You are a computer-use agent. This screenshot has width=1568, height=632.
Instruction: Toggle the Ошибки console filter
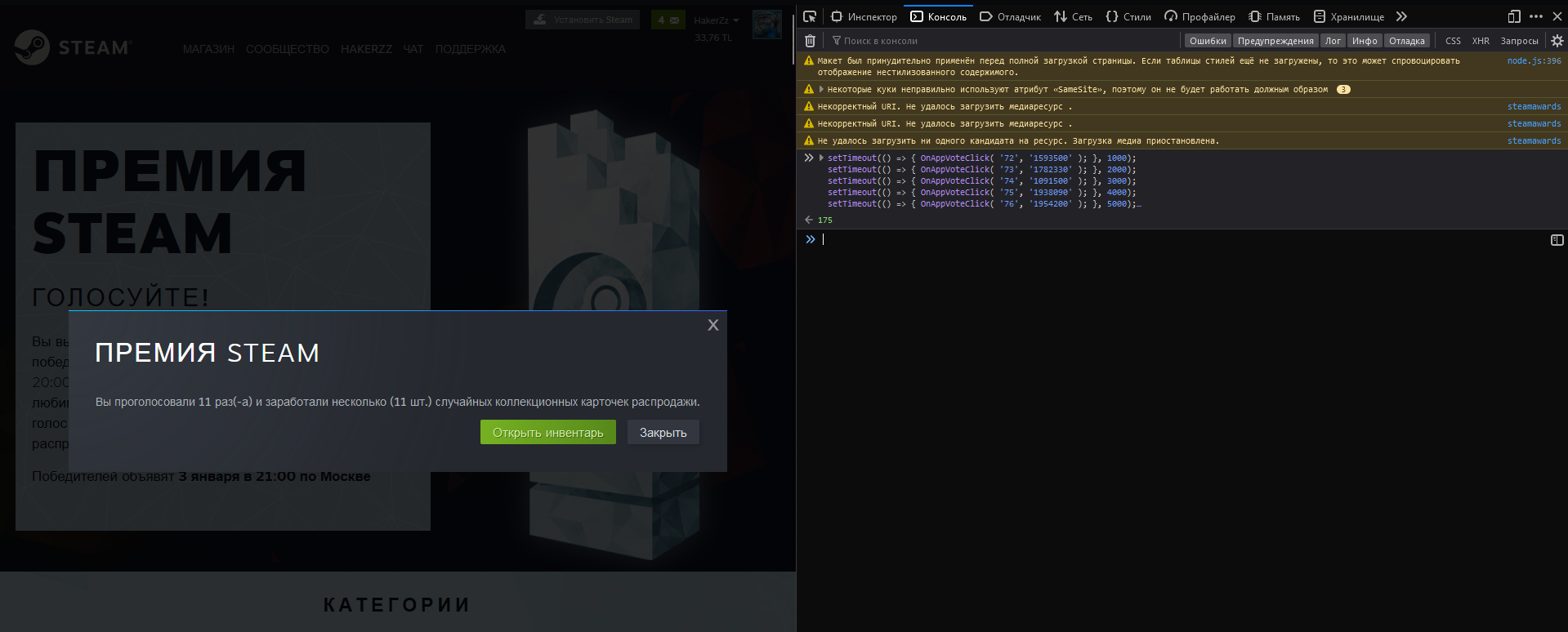click(x=1208, y=41)
